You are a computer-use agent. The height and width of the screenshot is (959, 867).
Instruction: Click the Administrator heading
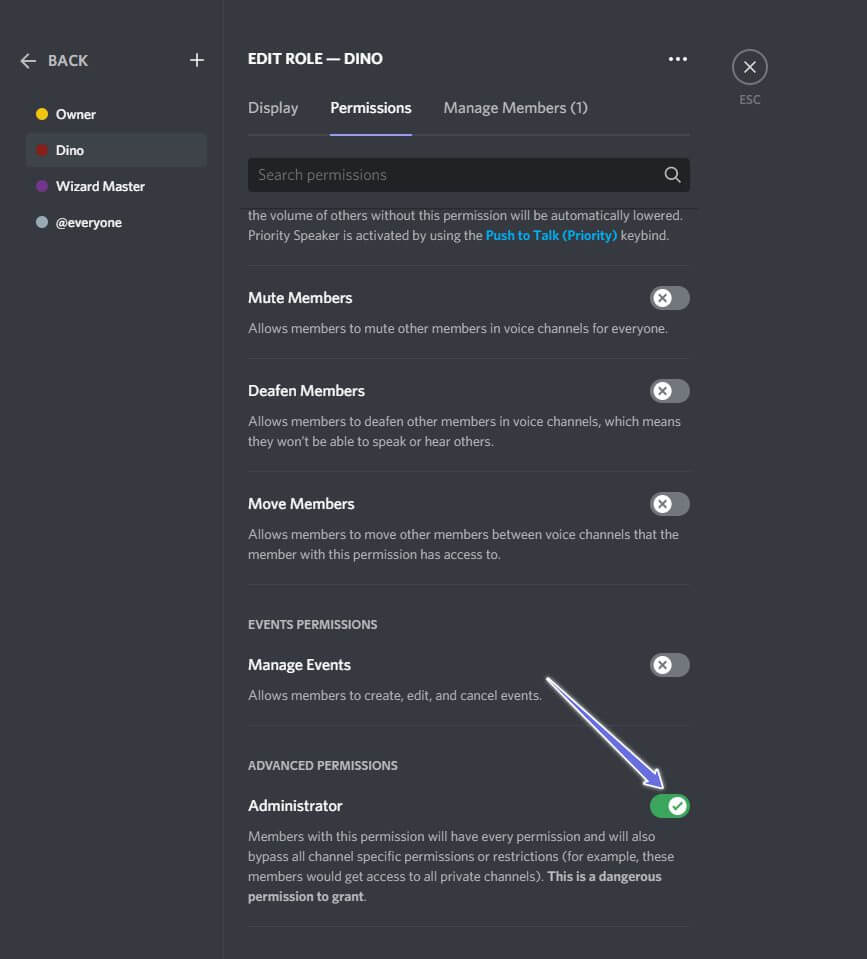(295, 806)
